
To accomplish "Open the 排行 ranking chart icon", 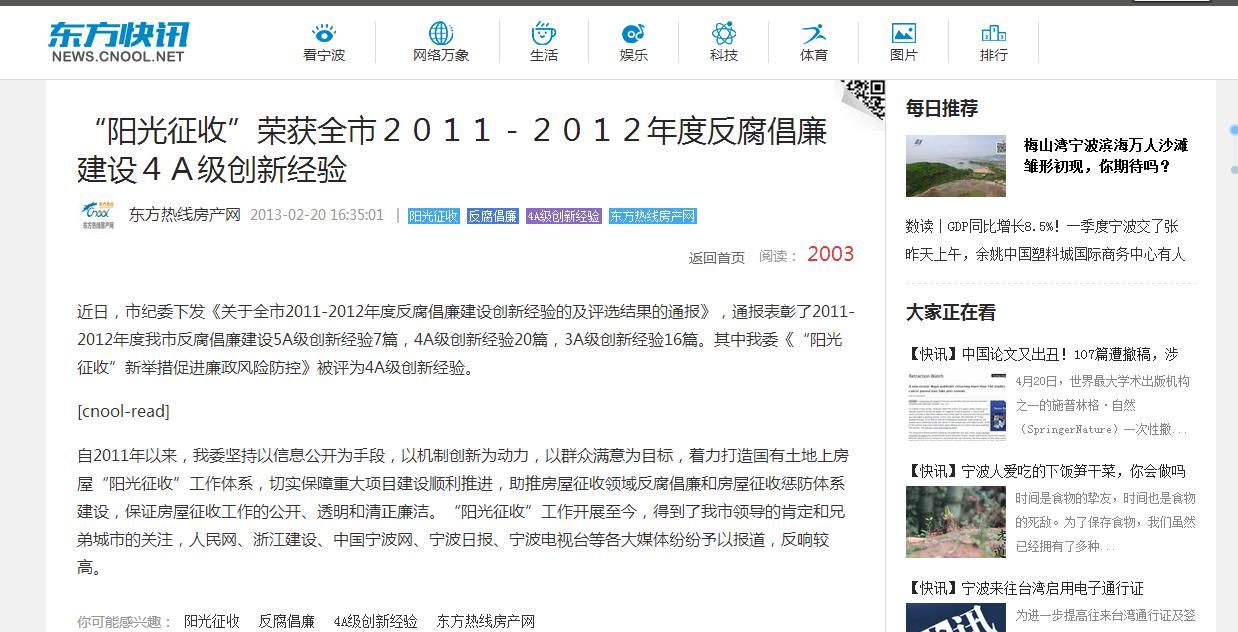I will pos(993,34).
